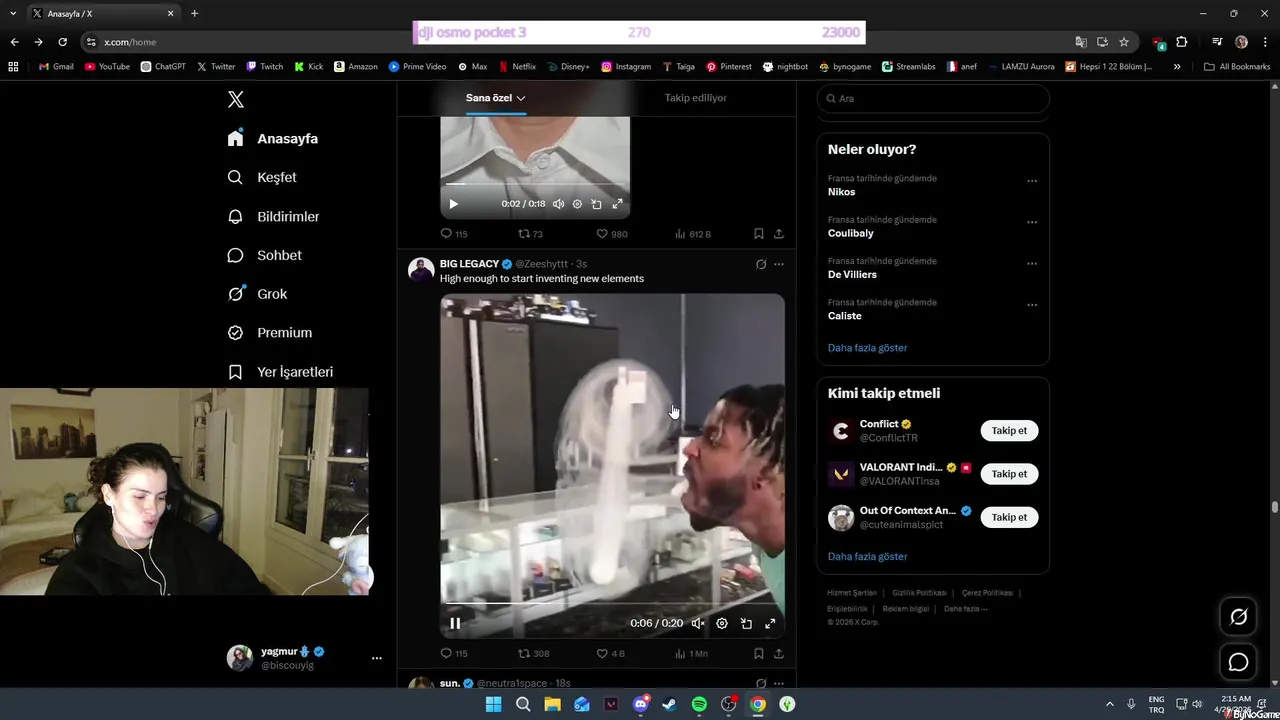Expand hidden bookmarks chevron
The height and width of the screenshot is (720, 1280).
(x=1177, y=67)
